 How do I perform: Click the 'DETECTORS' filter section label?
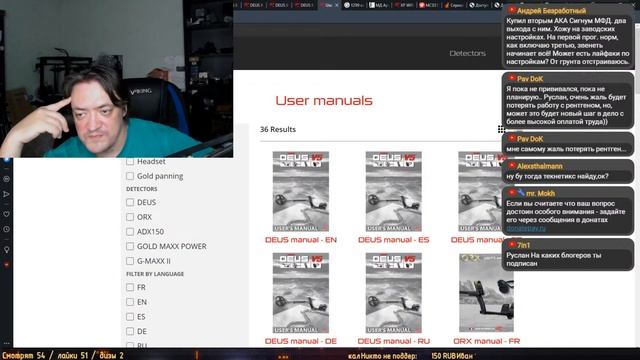[142, 189]
